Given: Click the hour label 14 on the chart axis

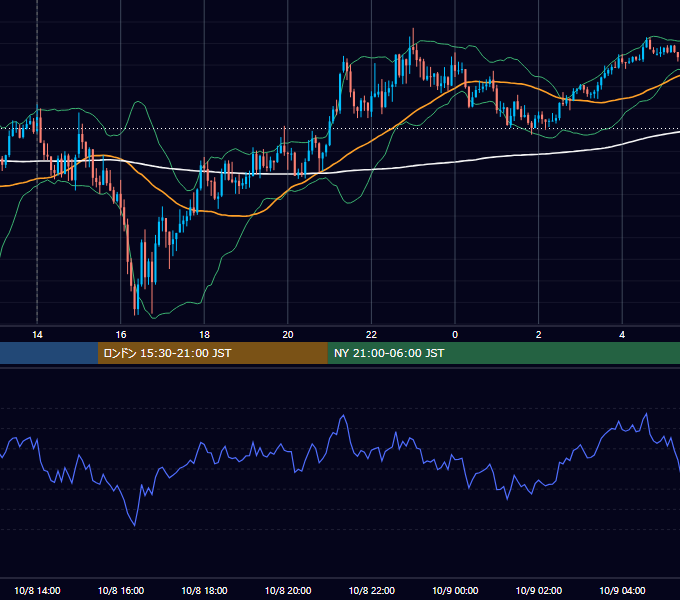Looking at the screenshot, I should tap(37, 335).
